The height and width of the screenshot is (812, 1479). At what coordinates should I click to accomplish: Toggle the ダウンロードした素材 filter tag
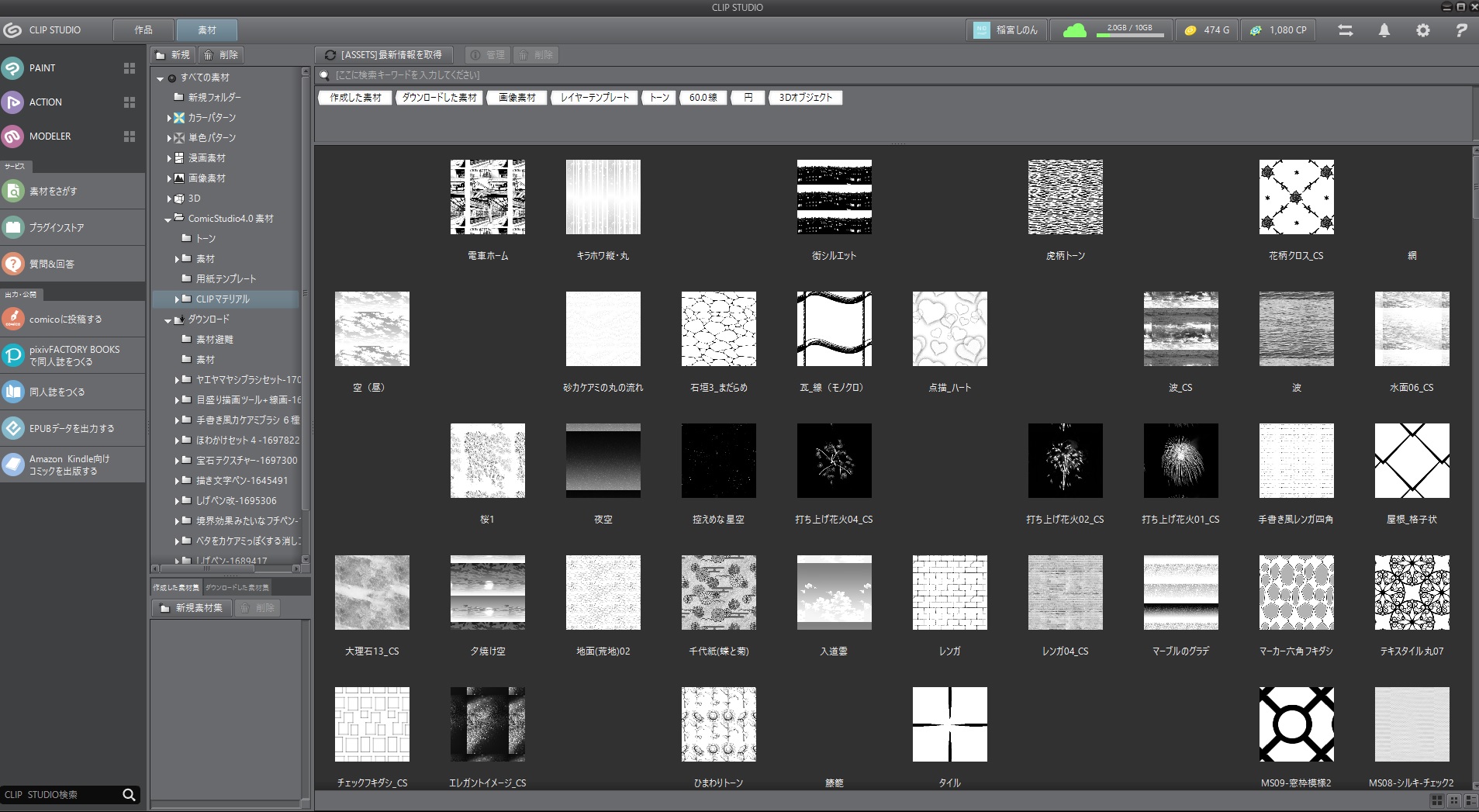click(440, 98)
